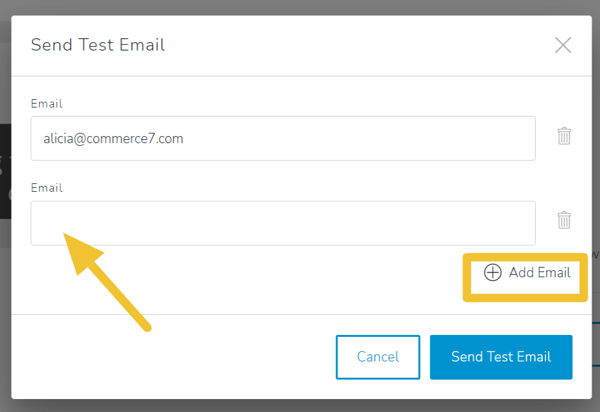Viewport: 600px width, 412px height.
Task: Click the Email label above alicia@commerce7.com
Action: 47,104
